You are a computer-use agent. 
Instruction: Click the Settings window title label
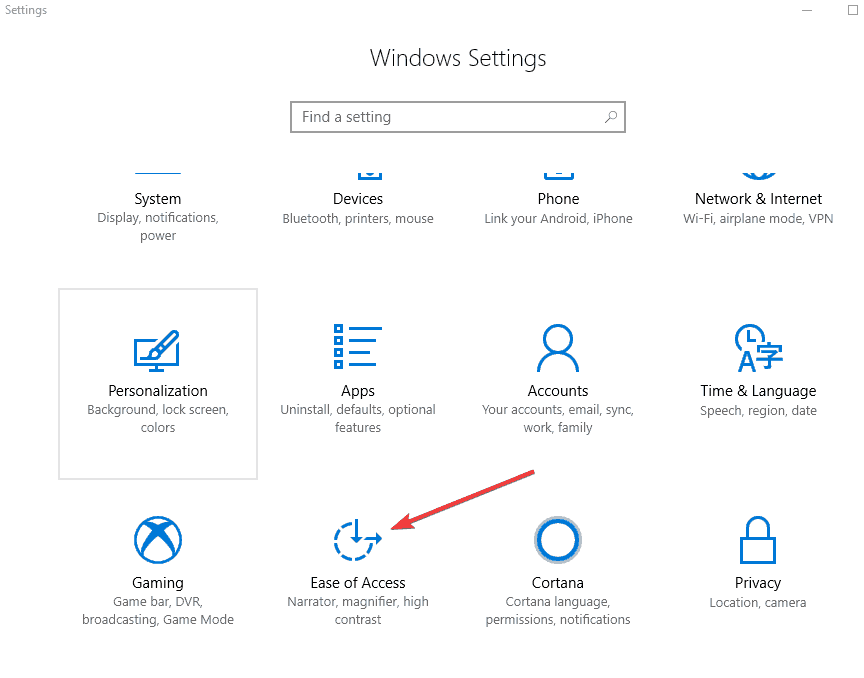pyautogui.click(x=25, y=10)
